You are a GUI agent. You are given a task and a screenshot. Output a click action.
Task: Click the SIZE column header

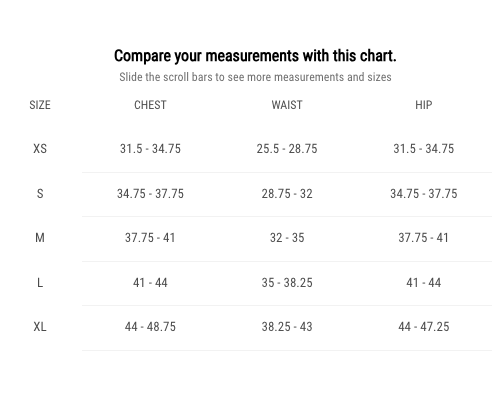[40, 105]
